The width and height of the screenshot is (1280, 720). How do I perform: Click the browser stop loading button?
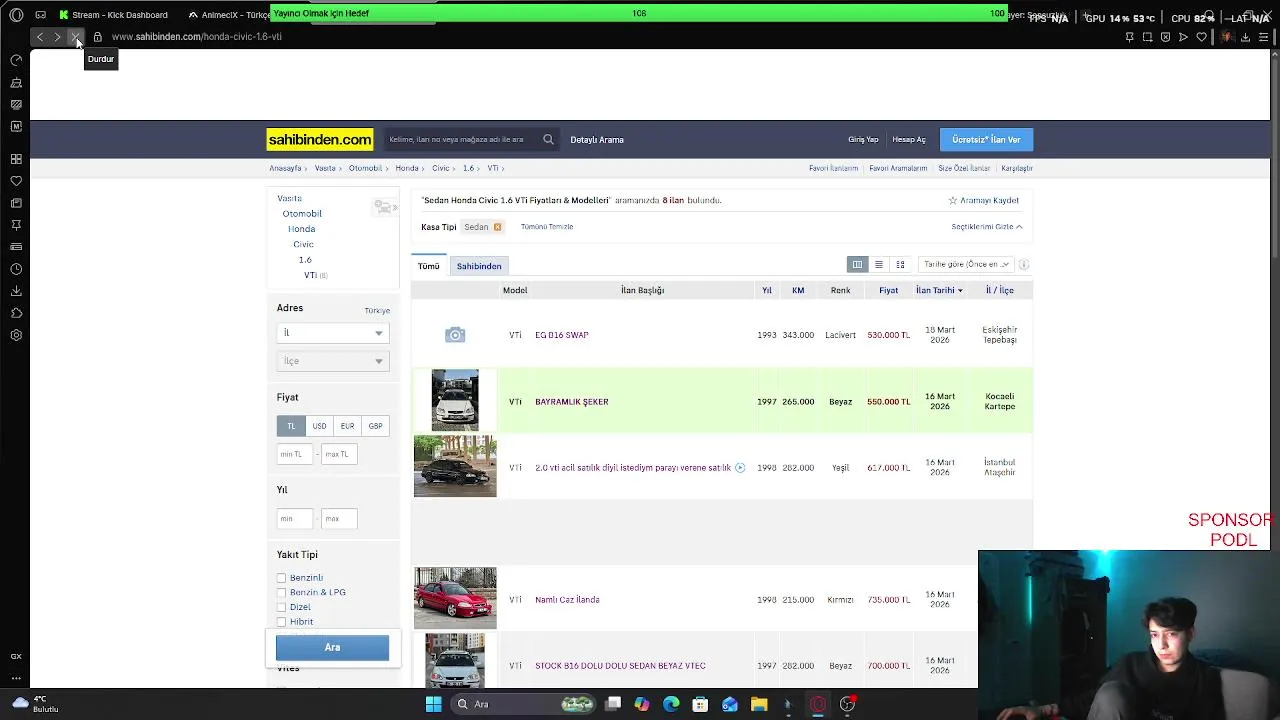tap(75, 37)
